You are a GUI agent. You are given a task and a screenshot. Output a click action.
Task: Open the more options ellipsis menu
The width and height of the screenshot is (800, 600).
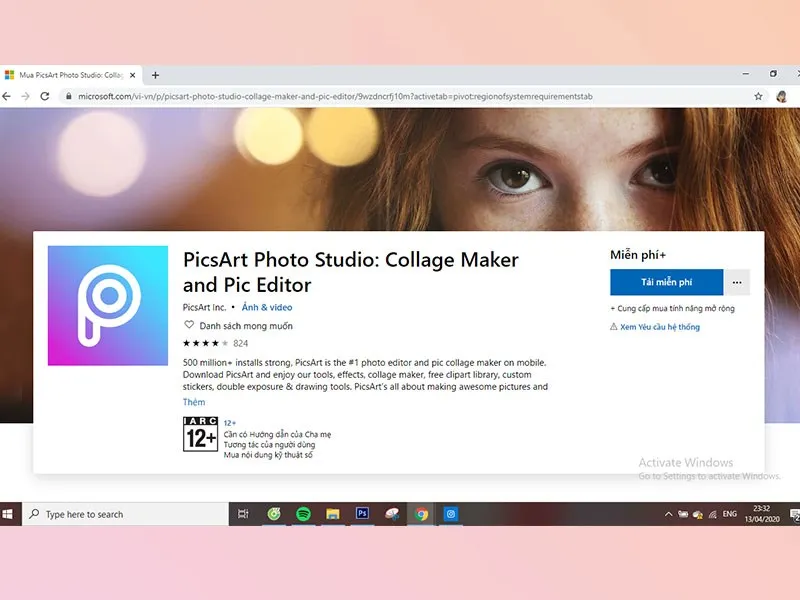pos(737,282)
